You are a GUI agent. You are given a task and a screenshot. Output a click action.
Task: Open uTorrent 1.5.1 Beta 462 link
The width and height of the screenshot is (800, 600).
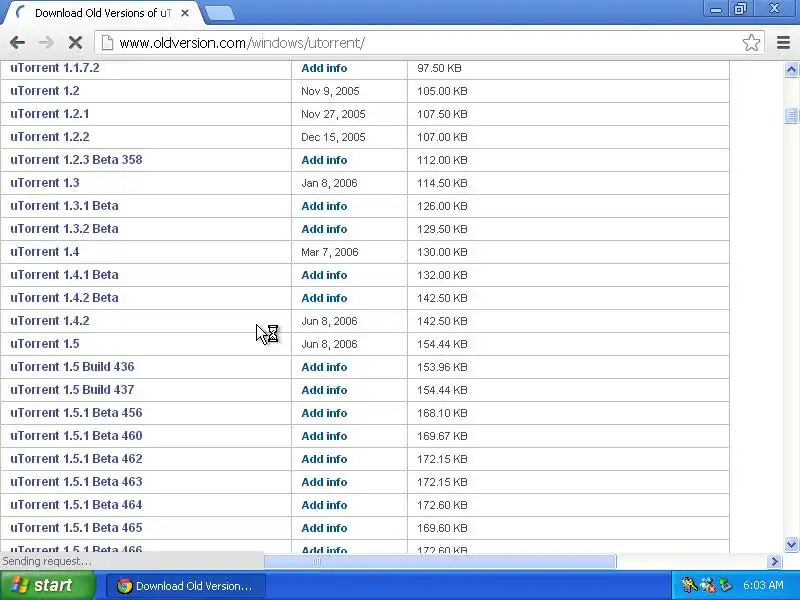click(x=76, y=458)
